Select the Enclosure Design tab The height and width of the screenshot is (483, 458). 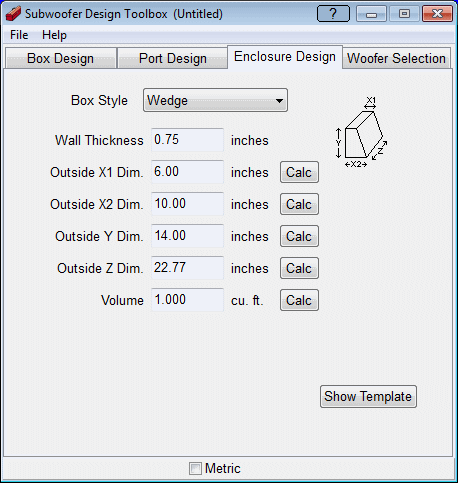(285, 57)
